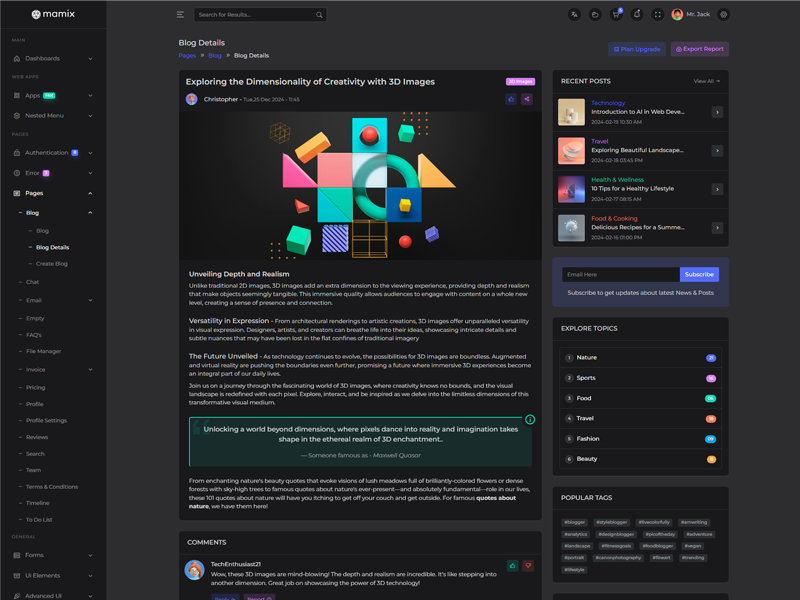
Task: Select Create Blog in the sidebar
Action: (x=52, y=264)
